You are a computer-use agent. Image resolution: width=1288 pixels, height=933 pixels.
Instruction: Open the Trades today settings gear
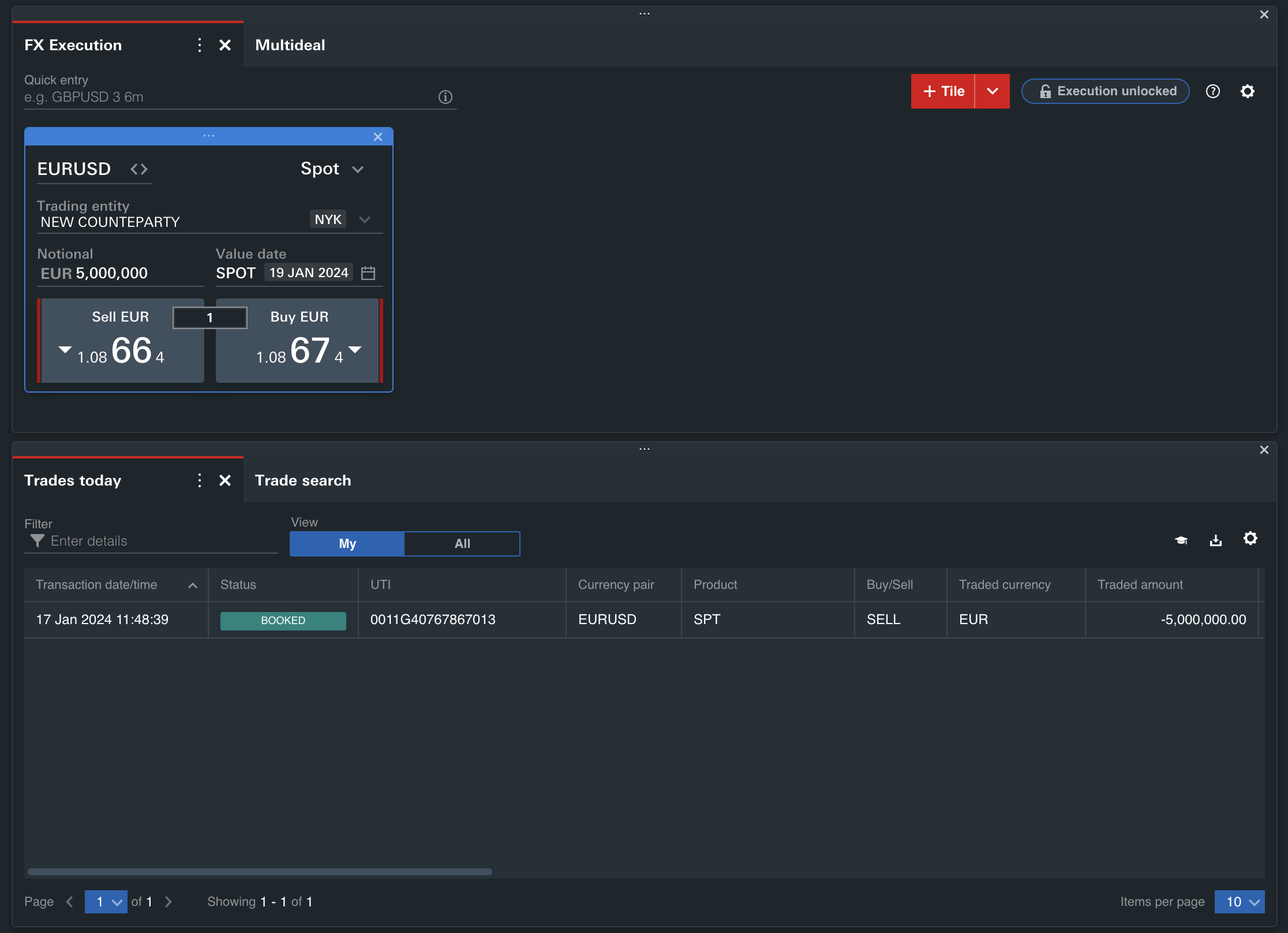pyautogui.click(x=1250, y=538)
